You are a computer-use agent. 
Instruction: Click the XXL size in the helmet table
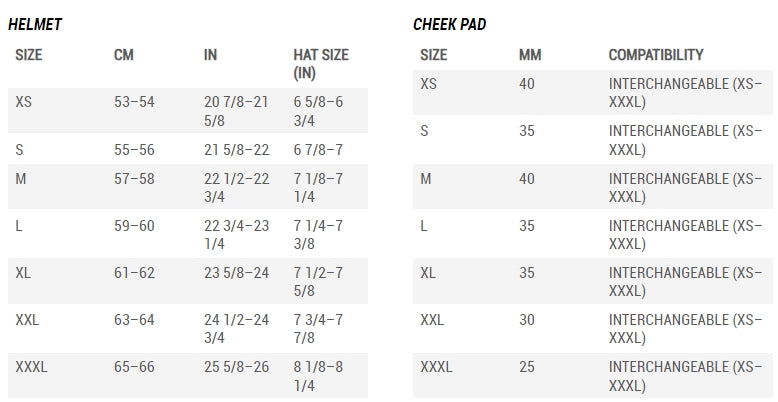coord(28,320)
